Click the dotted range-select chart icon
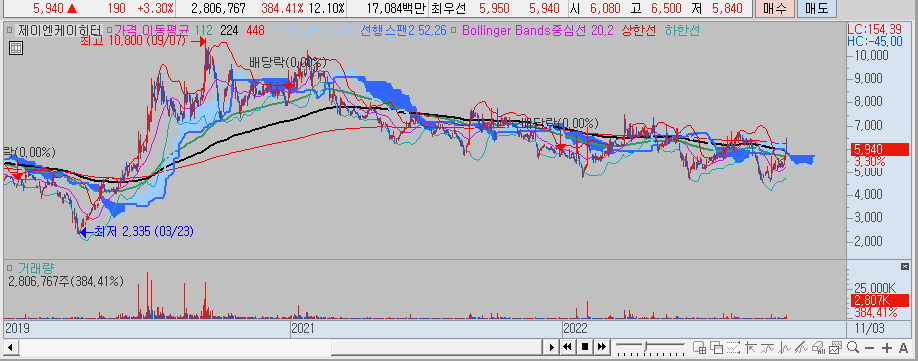 point(733,348)
